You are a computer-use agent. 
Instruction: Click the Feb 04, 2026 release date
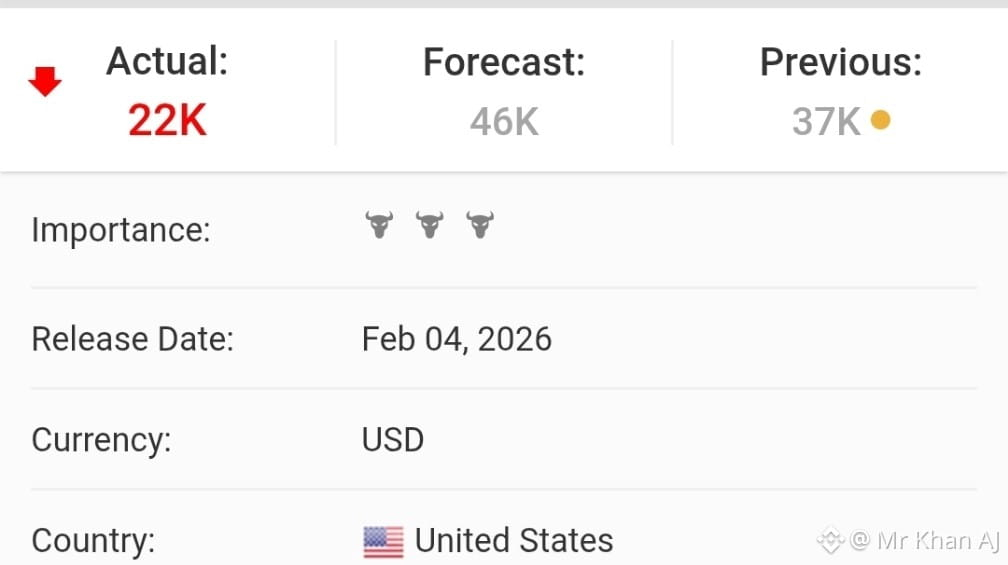tap(456, 339)
